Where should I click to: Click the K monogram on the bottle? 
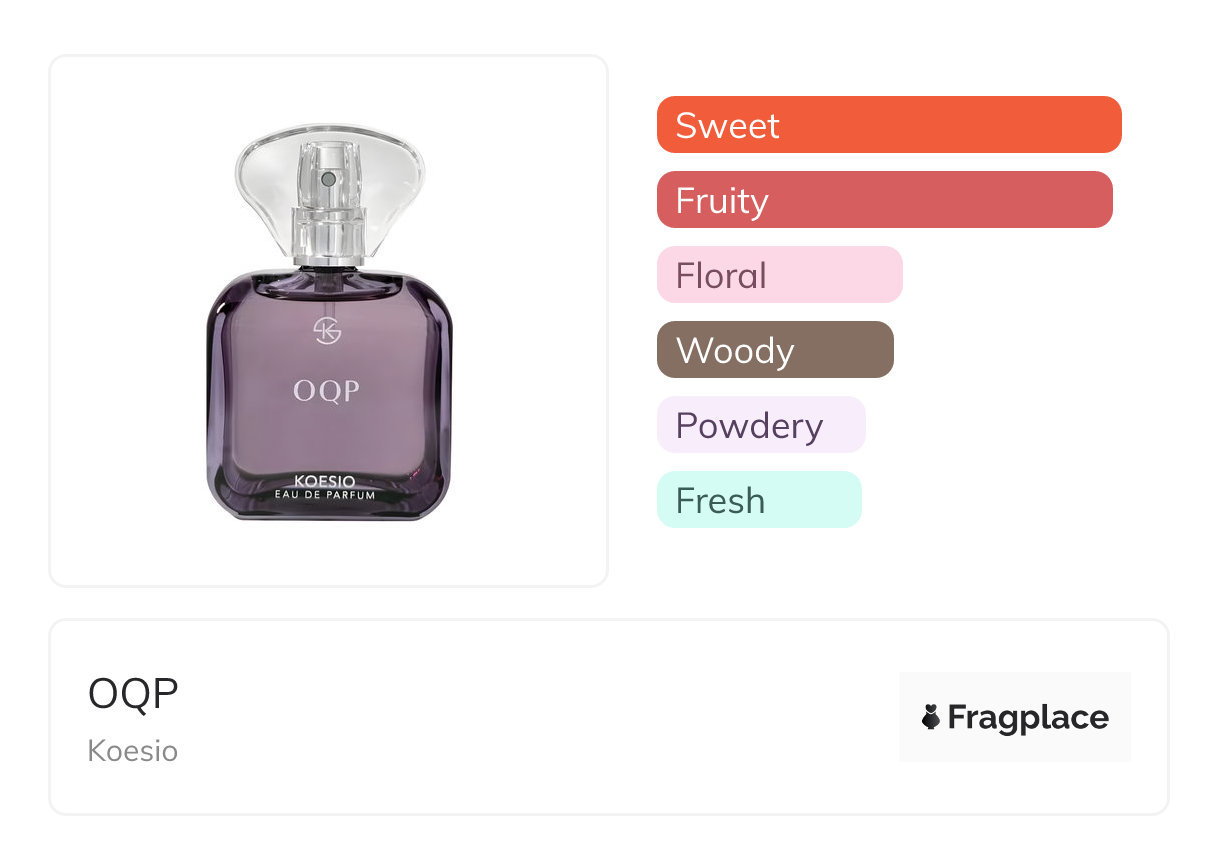tap(327, 331)
